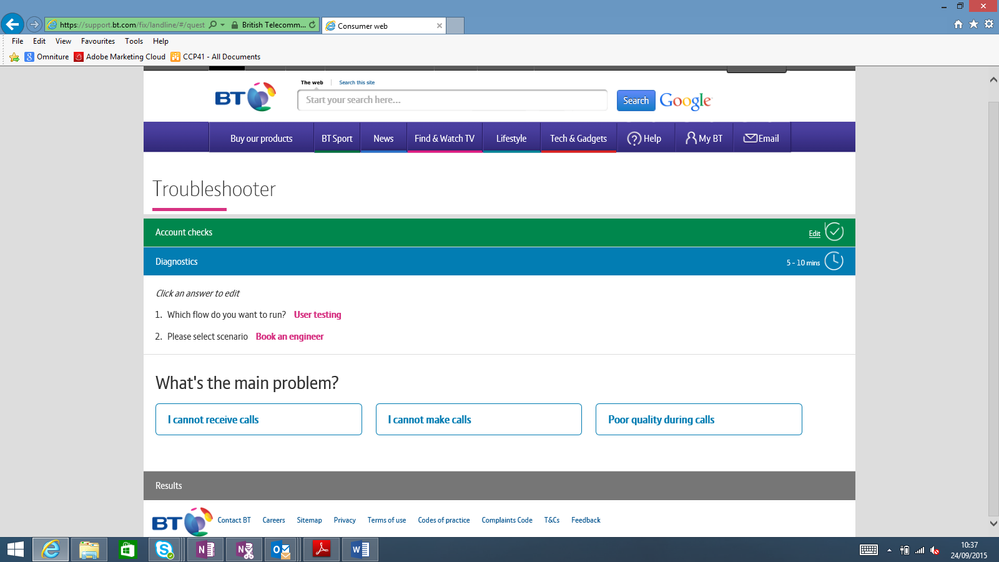999x562 pixels.
Task: Open the address bar search dropdown arrow
Action: pos(222,25)
